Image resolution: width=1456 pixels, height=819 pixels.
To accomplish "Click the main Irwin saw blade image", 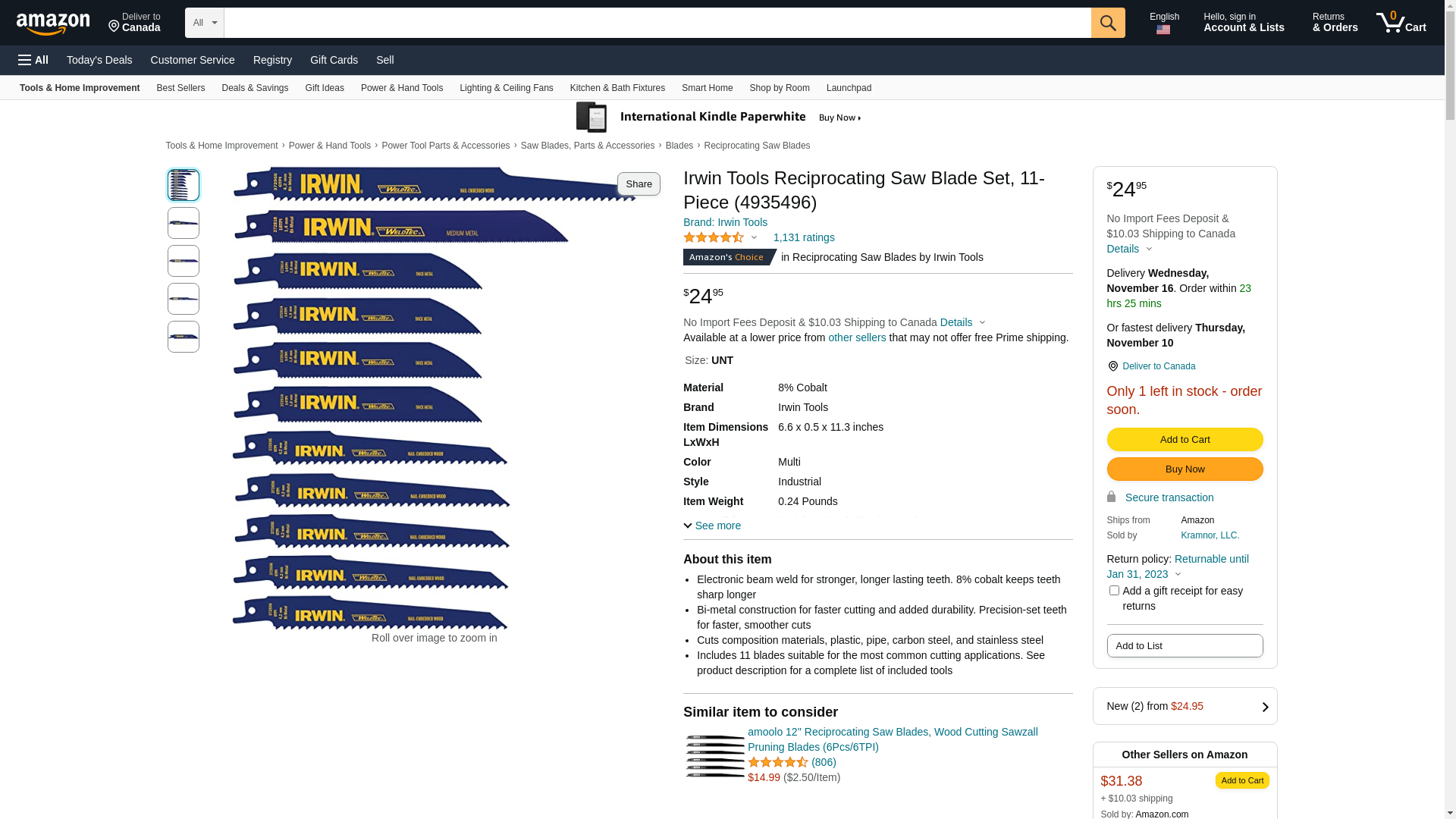I will pos(435,399).
